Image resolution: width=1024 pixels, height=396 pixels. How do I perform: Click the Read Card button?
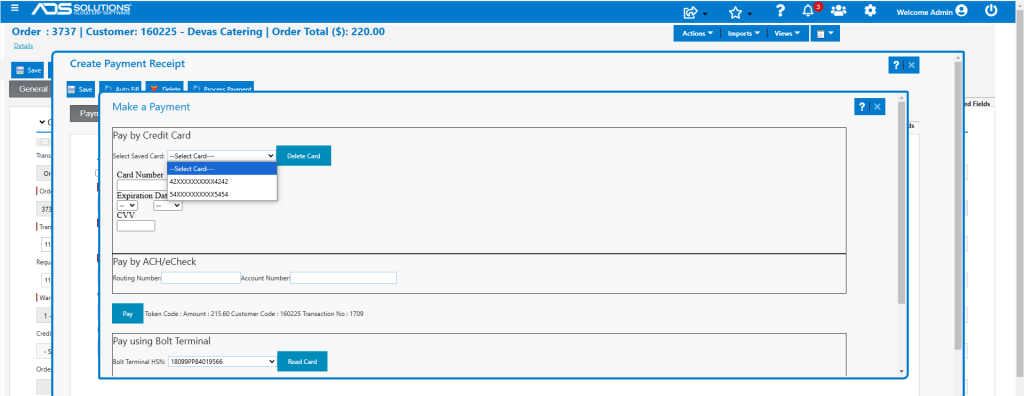[x=302, y=361]
